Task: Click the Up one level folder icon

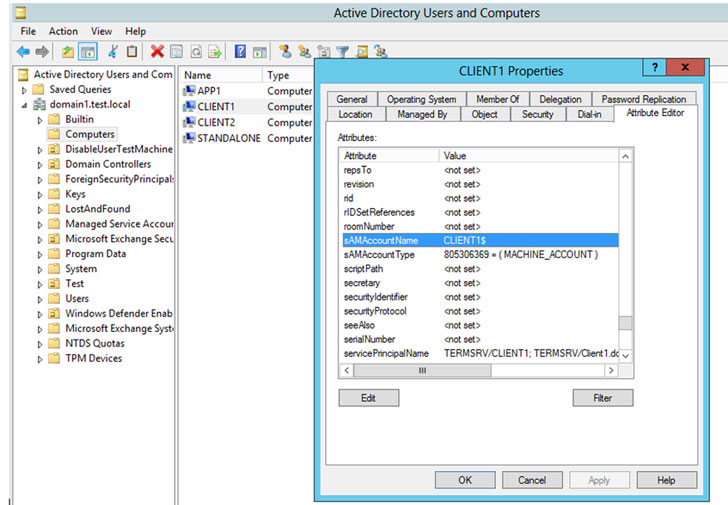Action: 68,51
